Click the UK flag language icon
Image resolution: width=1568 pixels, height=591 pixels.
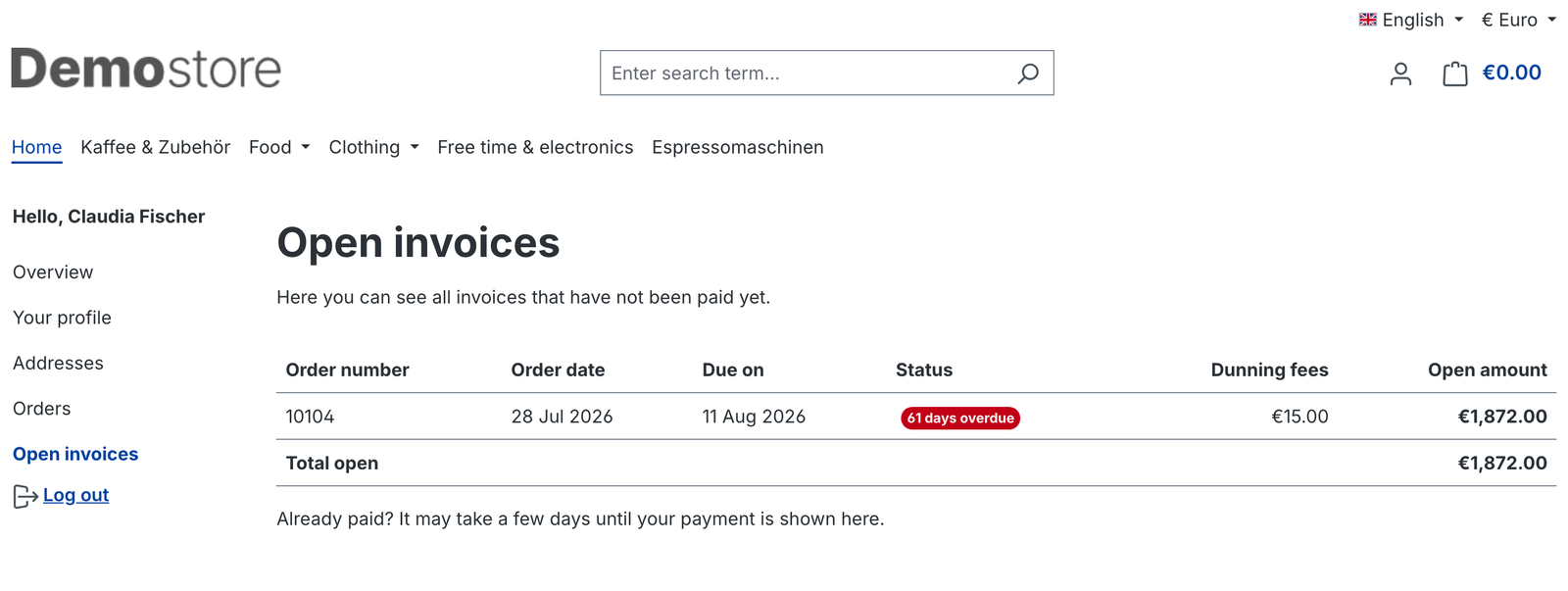click(1368, 20)
